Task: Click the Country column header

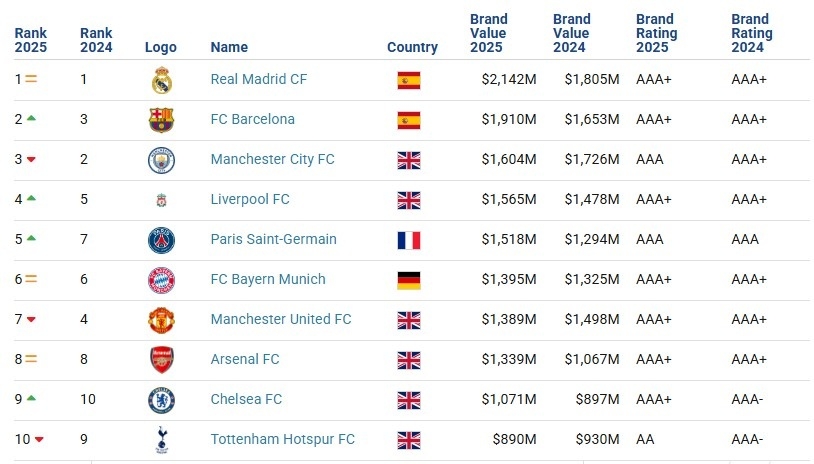Action: [x=412, y=47]
